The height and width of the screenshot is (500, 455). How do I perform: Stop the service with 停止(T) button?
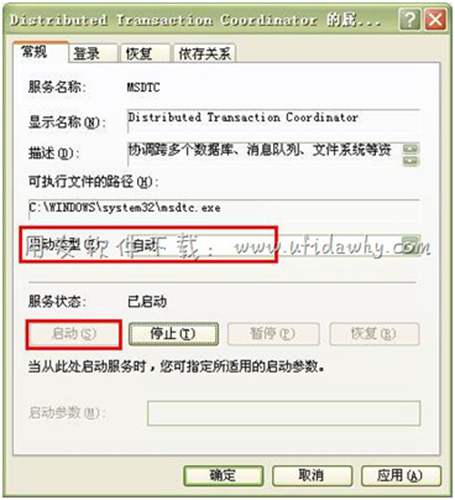coord(173,334)
